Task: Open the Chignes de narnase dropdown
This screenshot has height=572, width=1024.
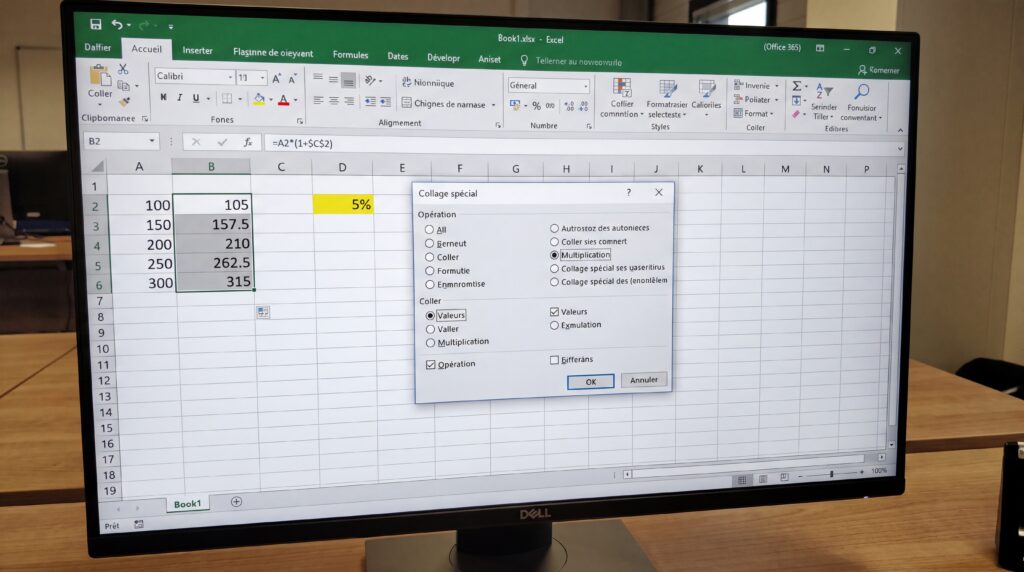Action: [x=494, y=105]
